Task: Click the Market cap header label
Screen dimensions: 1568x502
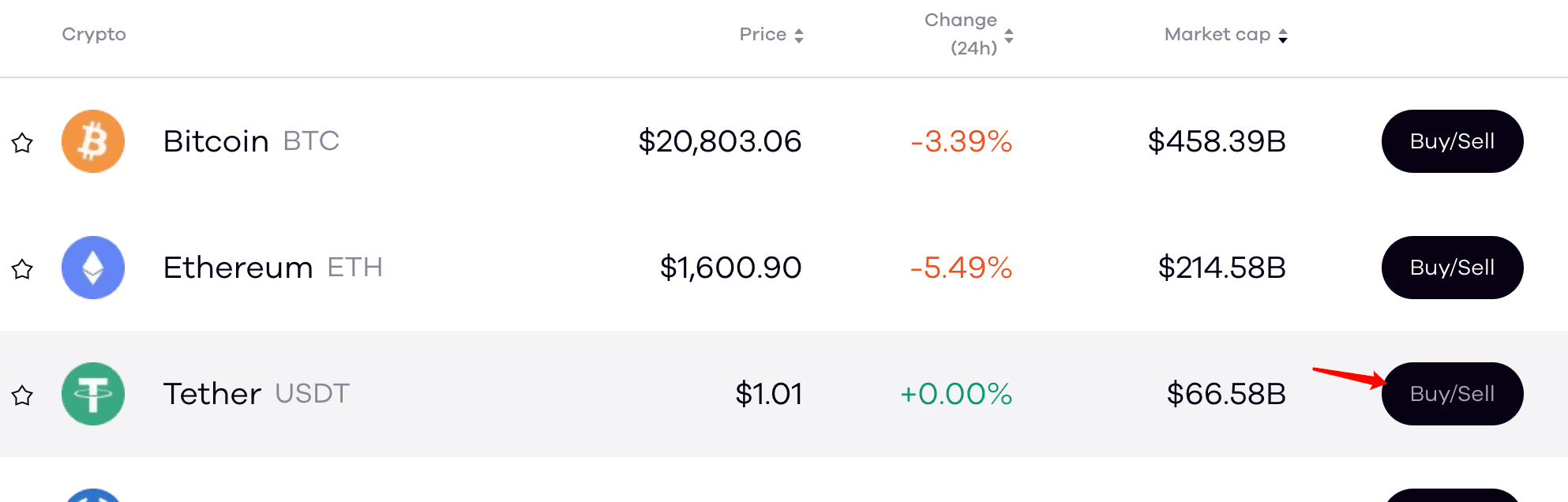Action: coord(1217,35)
